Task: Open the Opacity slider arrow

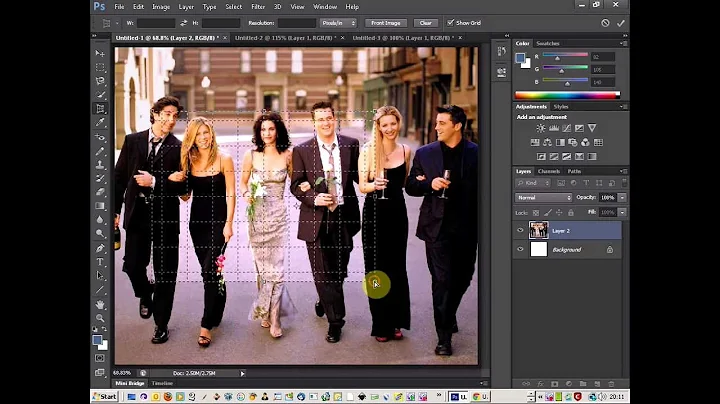Action: [x=622, y=197]
